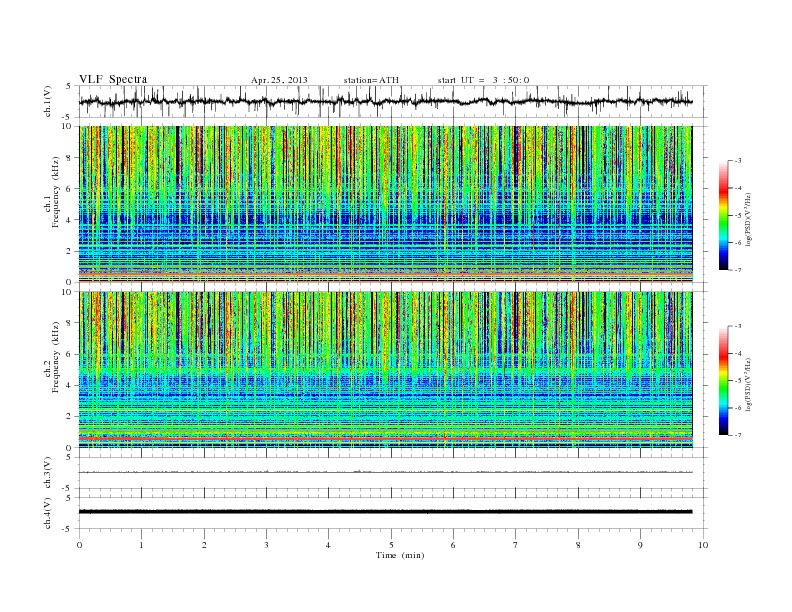Click time axis tick label "7"
792x612 pixels.
coord(516,545)
